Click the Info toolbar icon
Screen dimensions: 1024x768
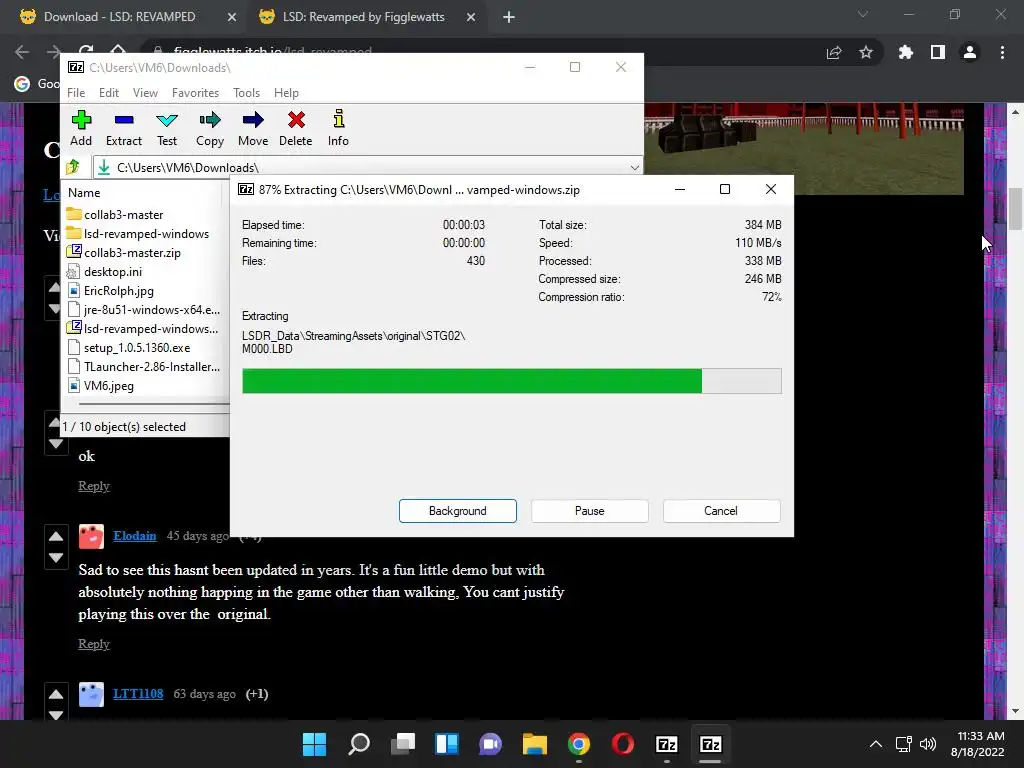(x=338, y=129)
